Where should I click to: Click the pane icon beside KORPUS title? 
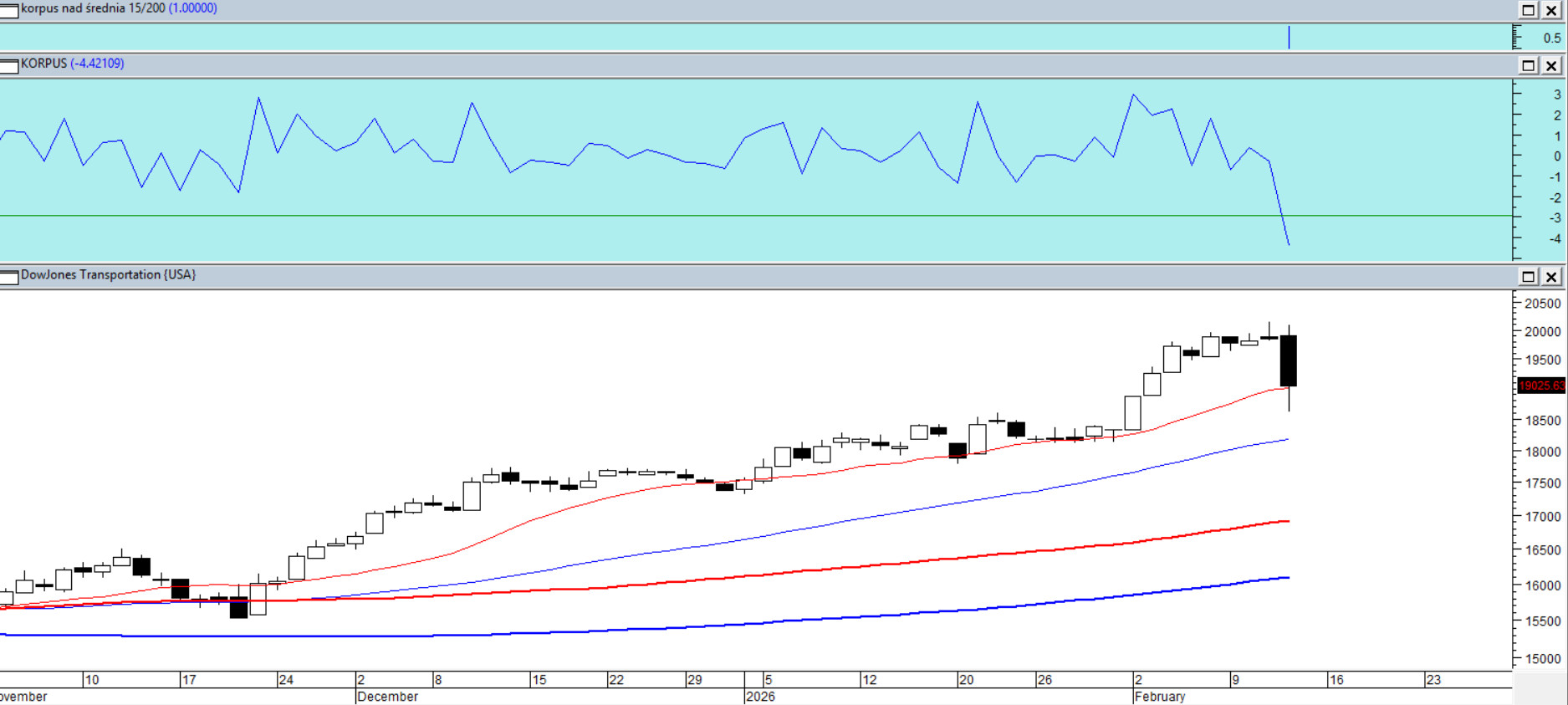[9, 66]
